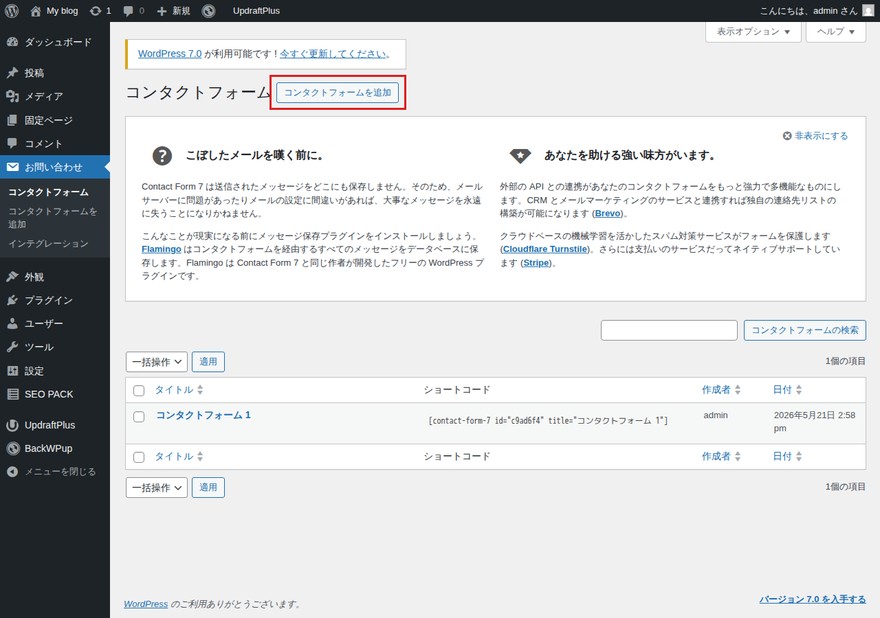Click the plus 新規 item
Image resolution: width=880 pixels, height=618 pixels.
173,11
